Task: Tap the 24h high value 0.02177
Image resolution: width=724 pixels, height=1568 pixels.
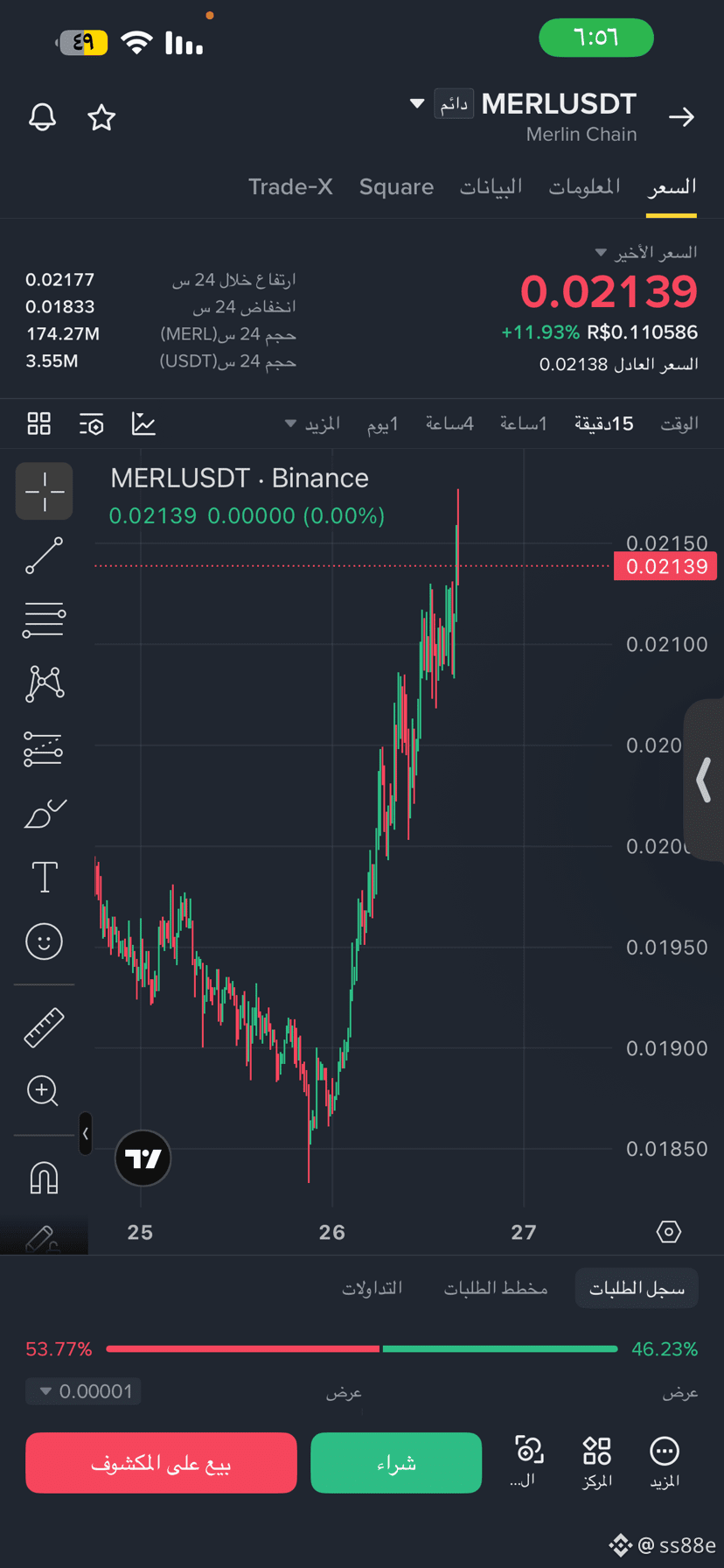Action: tap(59, 280)
